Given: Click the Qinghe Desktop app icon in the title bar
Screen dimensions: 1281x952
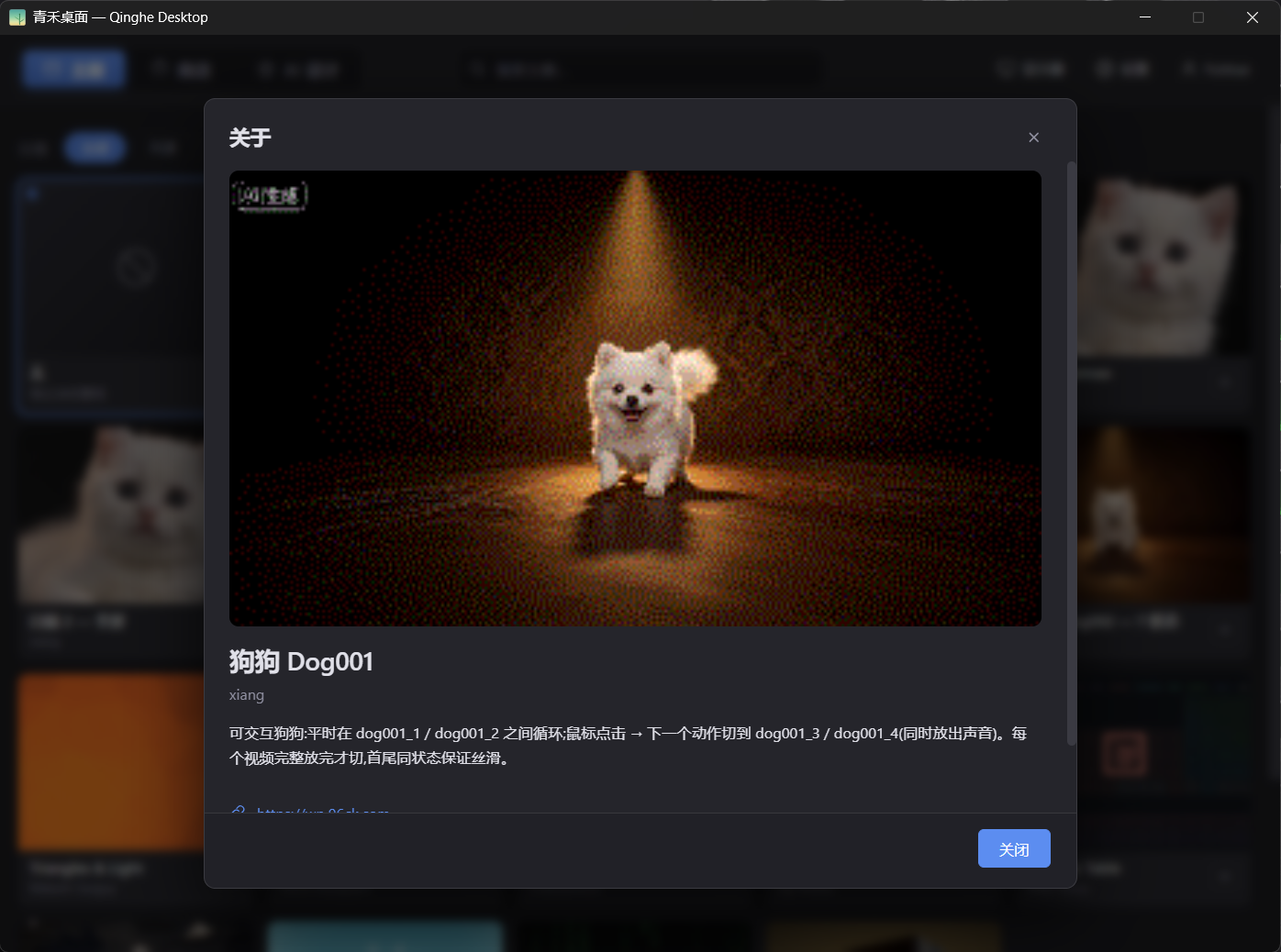Looking at the screenshot, I should [x=17, y=17].
